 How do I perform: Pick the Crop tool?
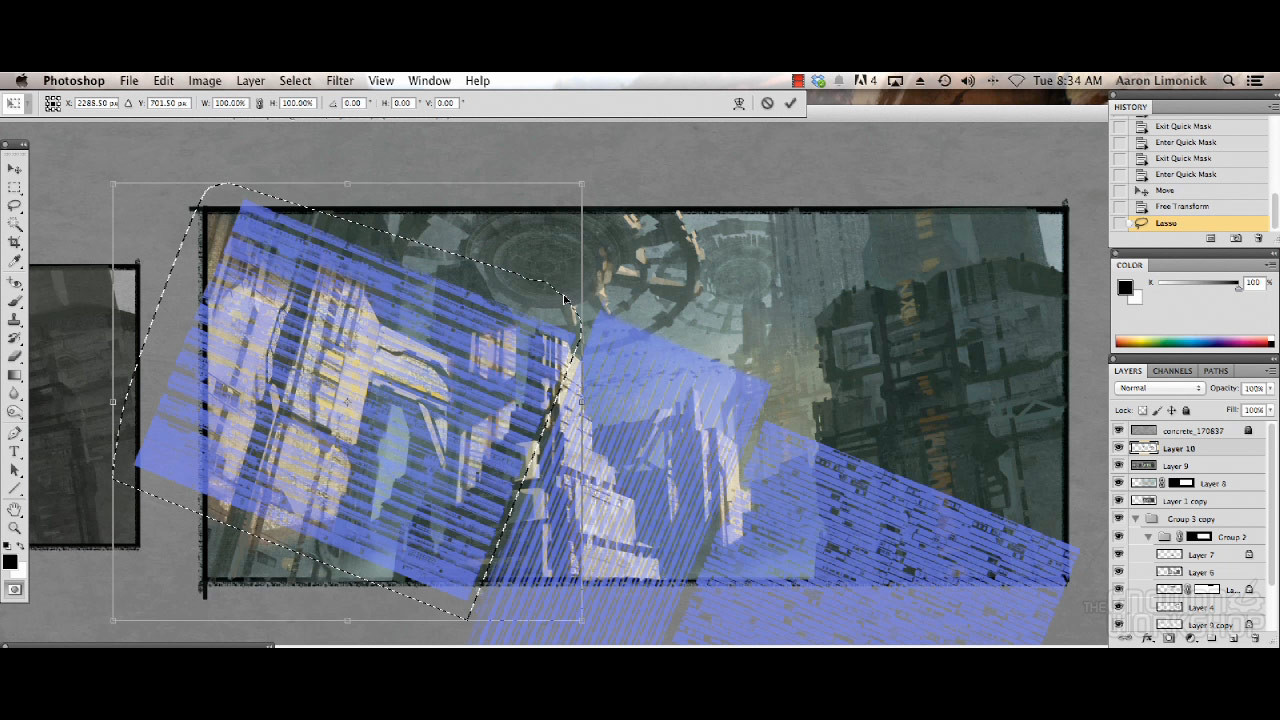[x=15, y=243]
